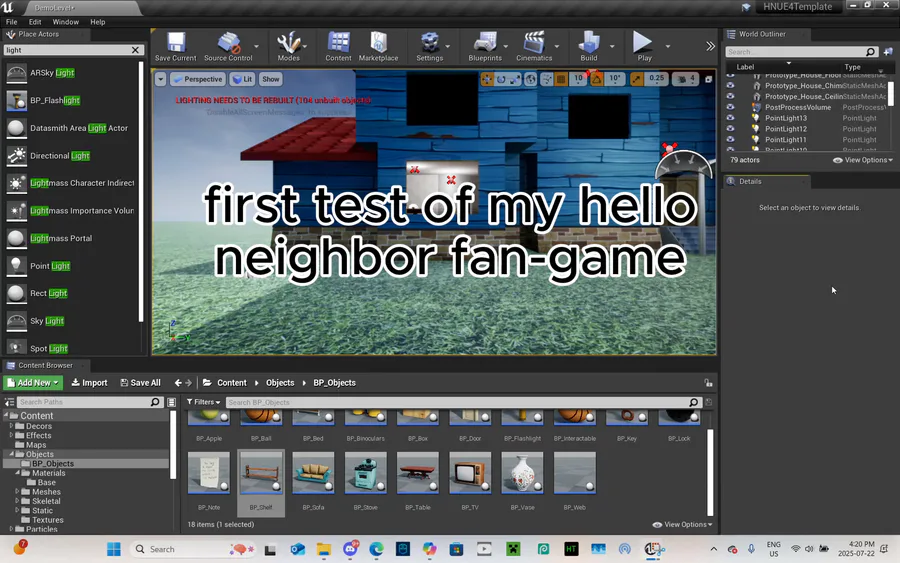The image size is (900, 563).
Task: Click the Build toolbar icon
Action: pos(589,46)
